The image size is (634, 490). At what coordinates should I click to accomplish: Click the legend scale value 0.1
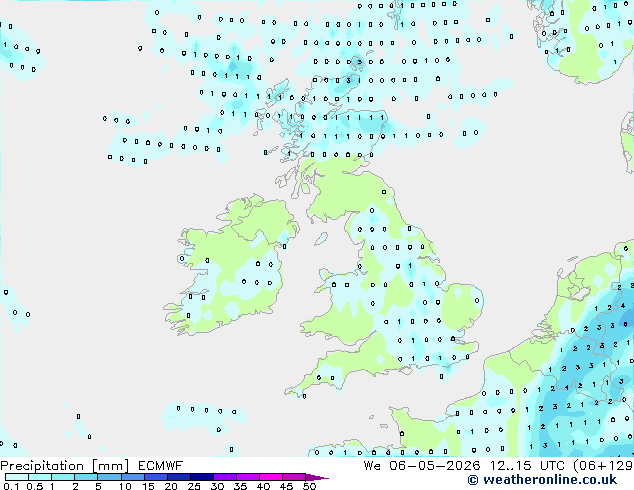point(11,486)
